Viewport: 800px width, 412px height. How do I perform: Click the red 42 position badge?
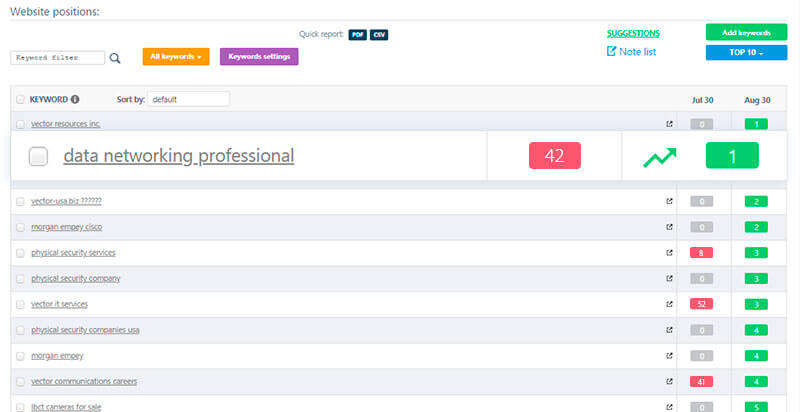[x=554, y=156]
